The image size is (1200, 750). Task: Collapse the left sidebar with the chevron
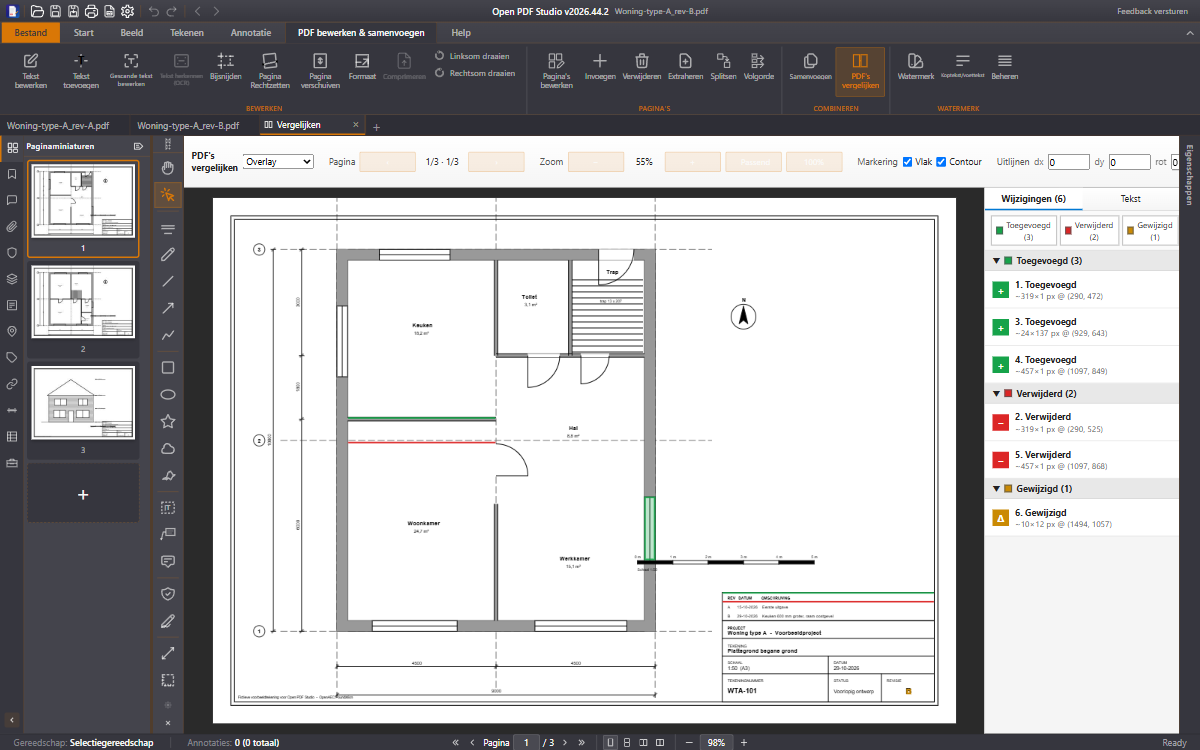(x=12, y=719)
